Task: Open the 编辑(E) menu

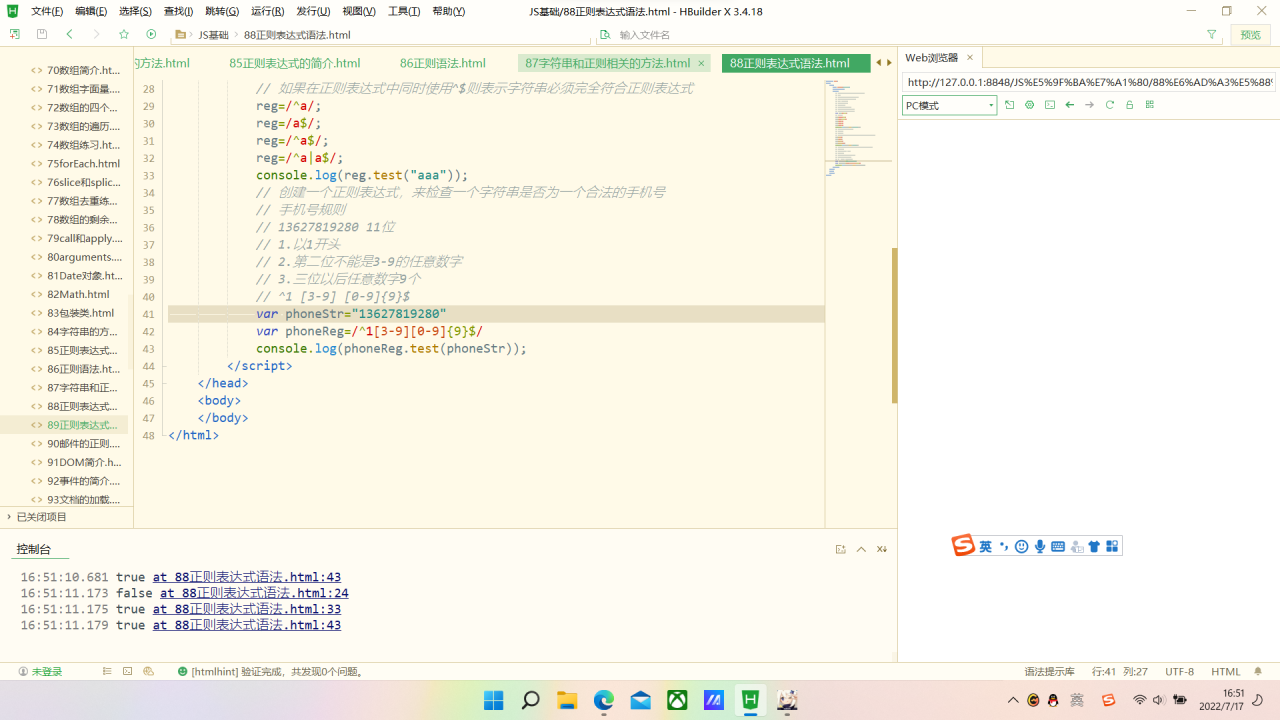Action: tap(91, 11)
